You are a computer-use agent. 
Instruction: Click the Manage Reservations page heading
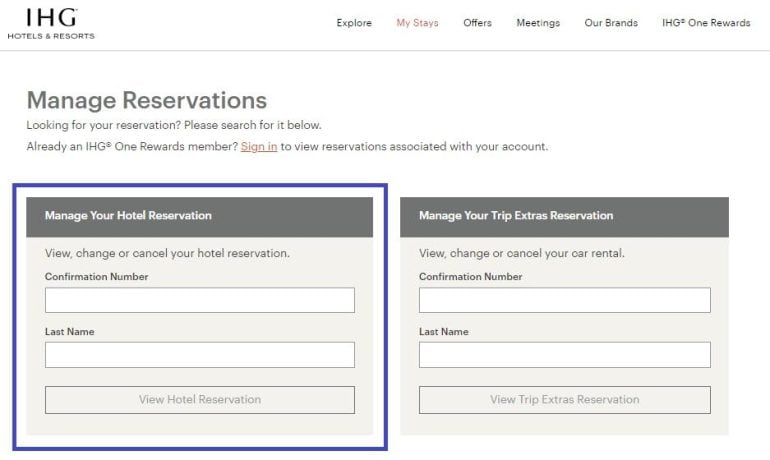pos(147,100)
